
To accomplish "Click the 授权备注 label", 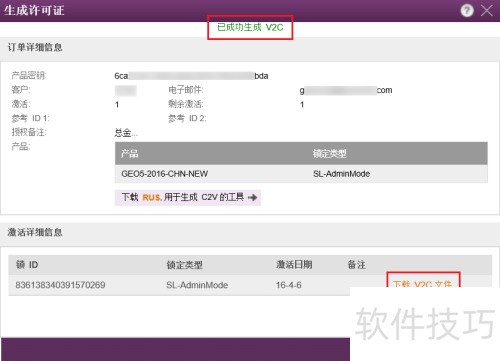I will click(29, 132).
